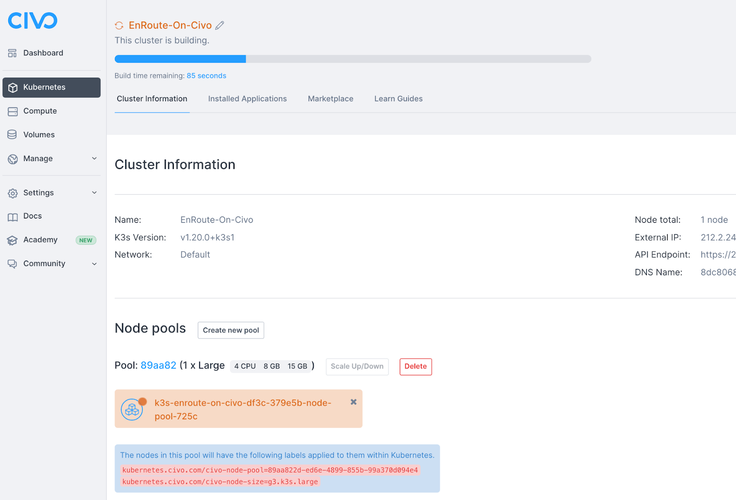Click the node name k3s-enroute-on-civo-df3c-379e5b-node-pool-725c

pos(243,409)
